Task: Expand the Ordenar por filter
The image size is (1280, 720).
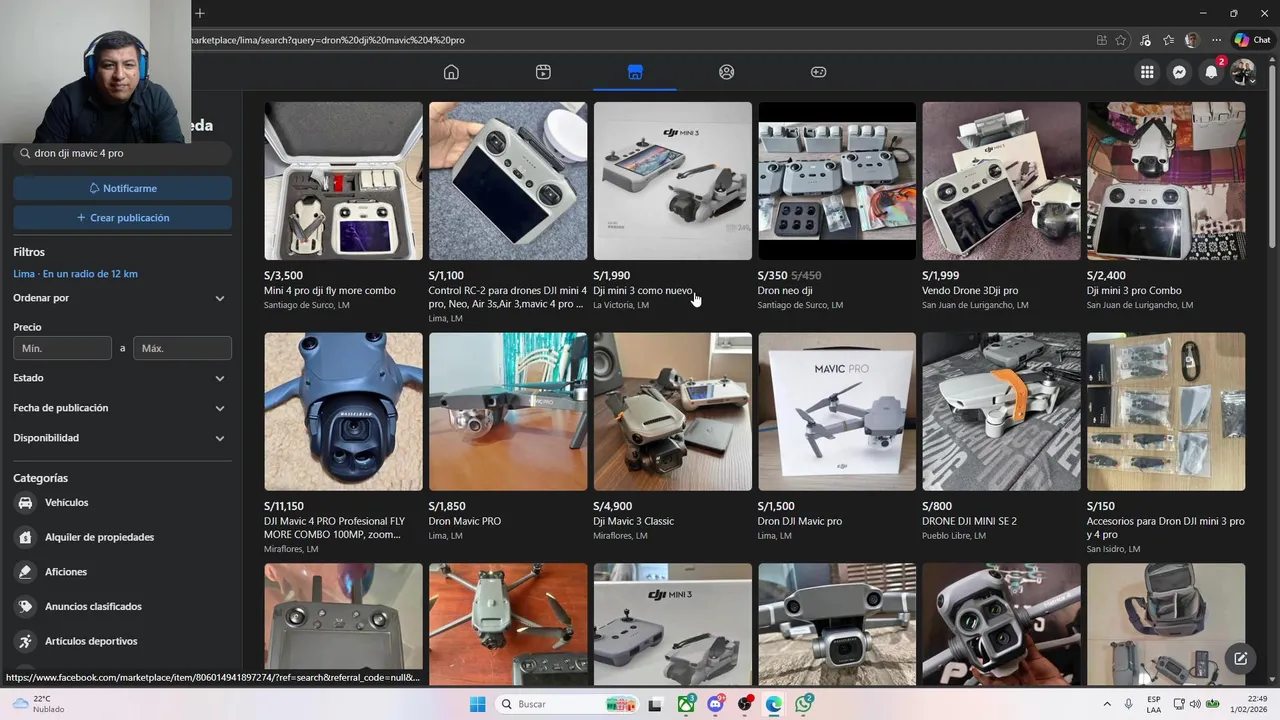Action: (122, 298)
